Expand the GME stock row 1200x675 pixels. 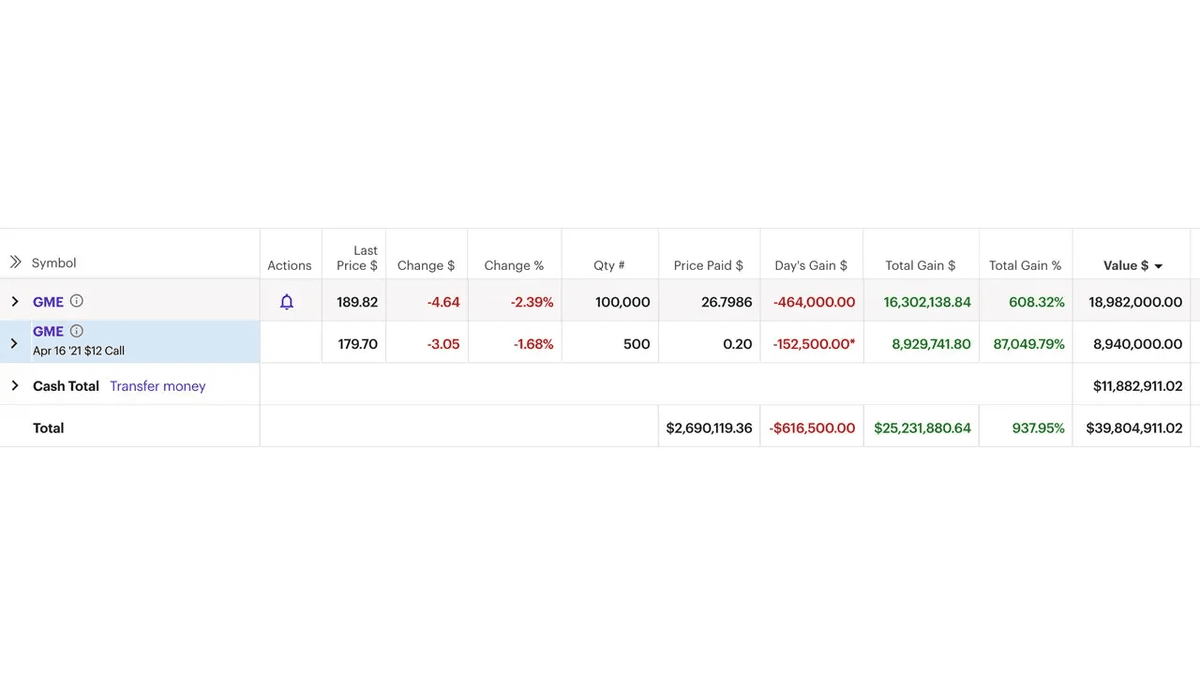tap(15, 302)
